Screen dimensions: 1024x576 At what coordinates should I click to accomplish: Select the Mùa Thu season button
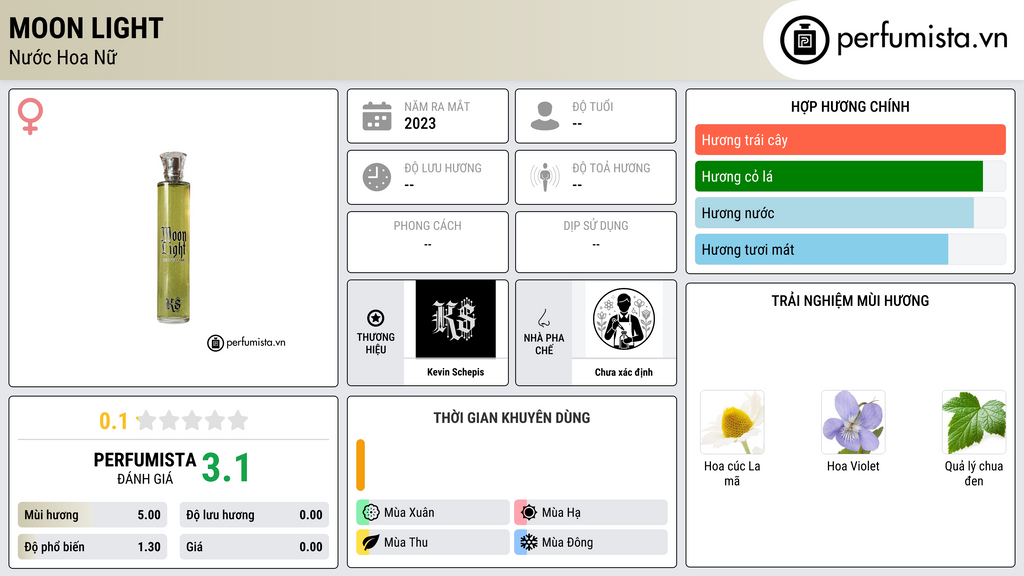coord(433,542)
